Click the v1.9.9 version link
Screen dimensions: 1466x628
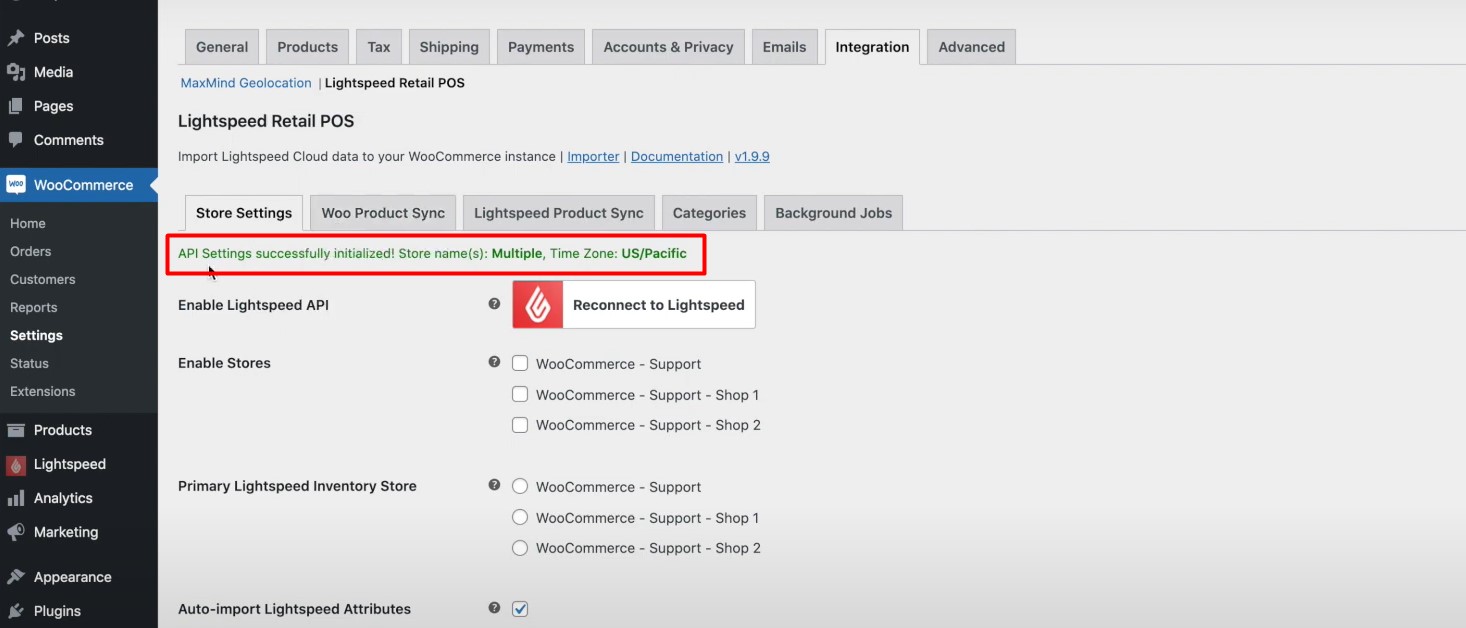pyautogui.click(x=752, y=156)
